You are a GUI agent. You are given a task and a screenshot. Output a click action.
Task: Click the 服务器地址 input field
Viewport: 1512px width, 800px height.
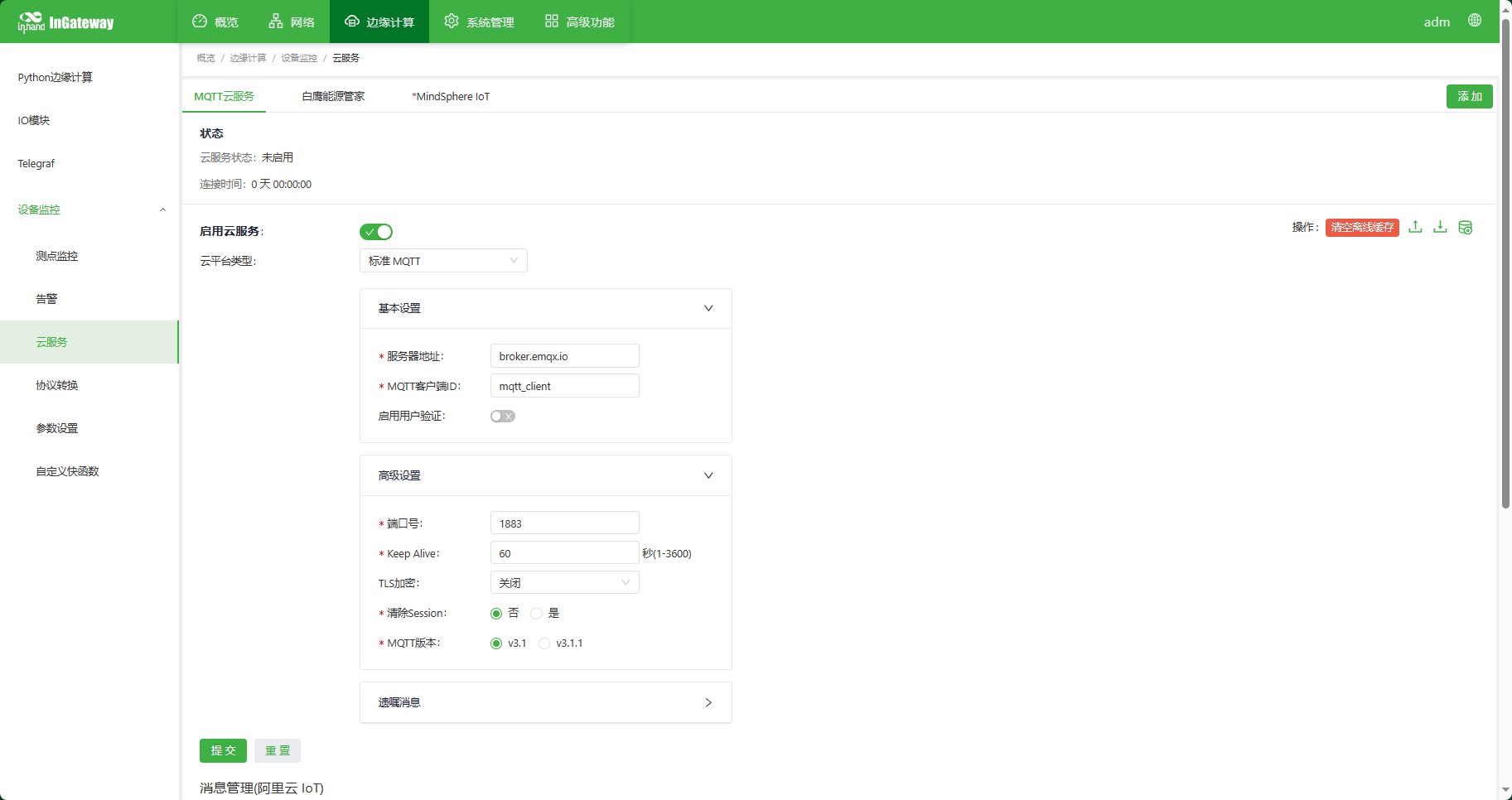[564, 356]
